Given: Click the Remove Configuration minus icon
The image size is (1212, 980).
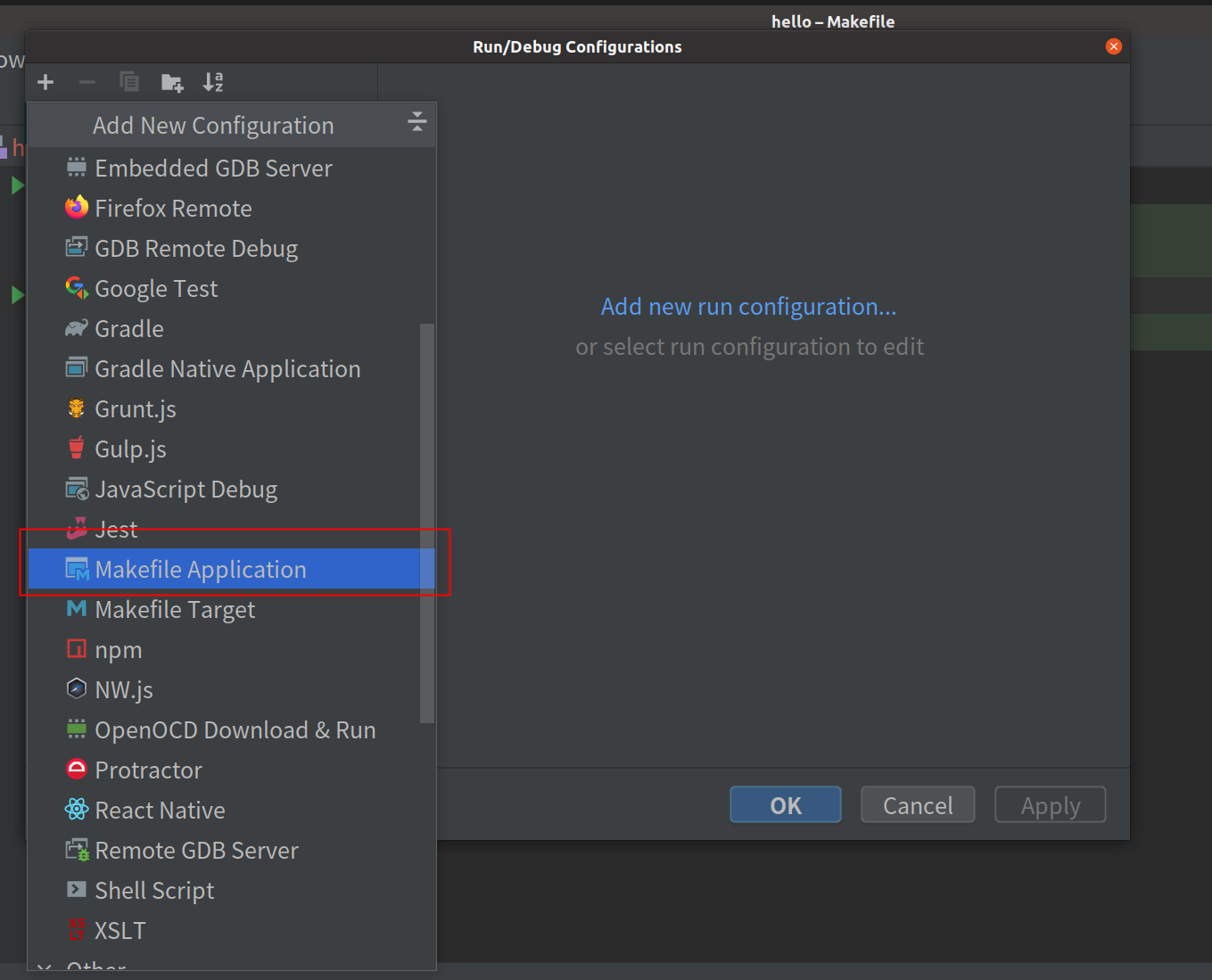Looking at the screenshot, I should click(x=87, y=83).
